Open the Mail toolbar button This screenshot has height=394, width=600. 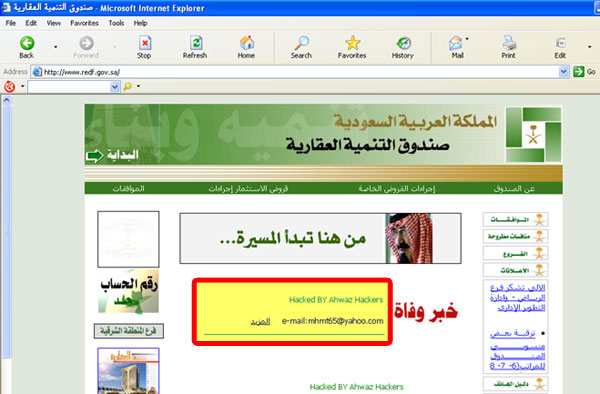click(x=457, y=47)
